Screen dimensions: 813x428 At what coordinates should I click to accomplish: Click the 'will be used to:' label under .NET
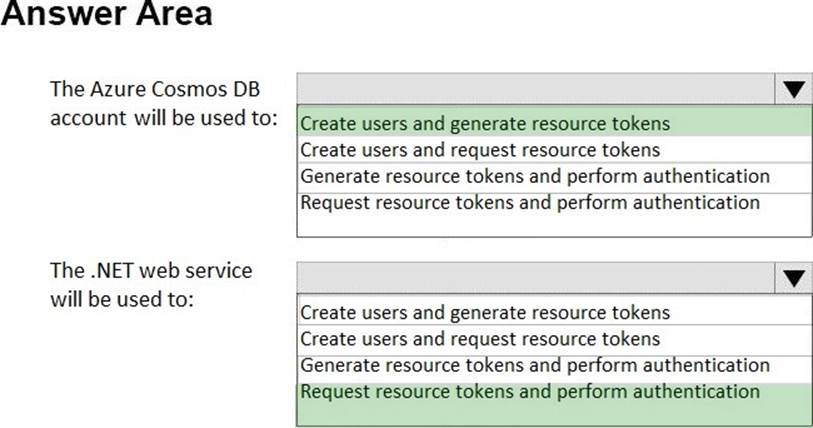click(x=121, y=299)
